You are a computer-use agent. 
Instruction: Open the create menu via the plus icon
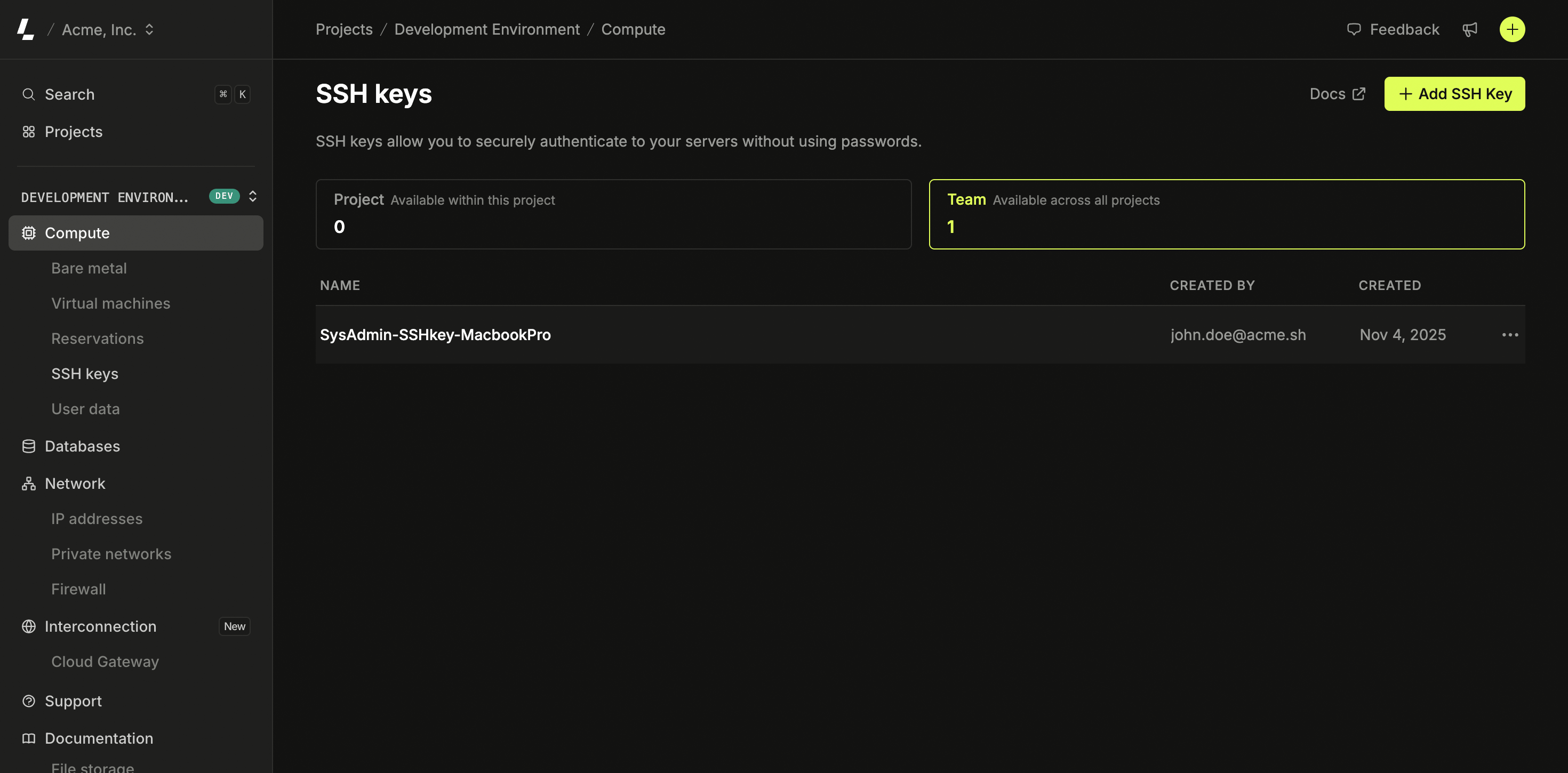tap(1512, 29)
